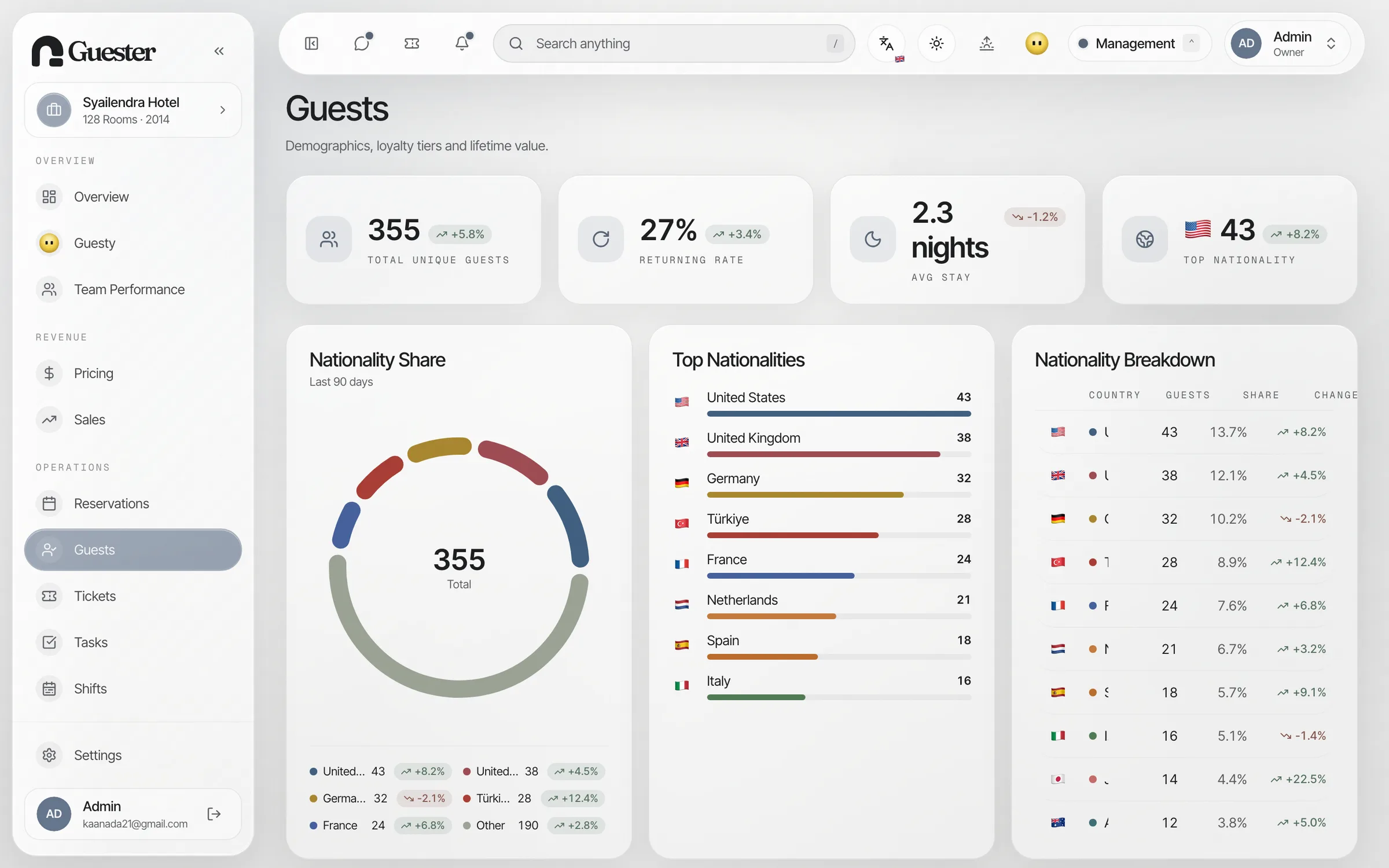Open Reservations page
This screenshot has width=1389, height=868.
point(133,503)
